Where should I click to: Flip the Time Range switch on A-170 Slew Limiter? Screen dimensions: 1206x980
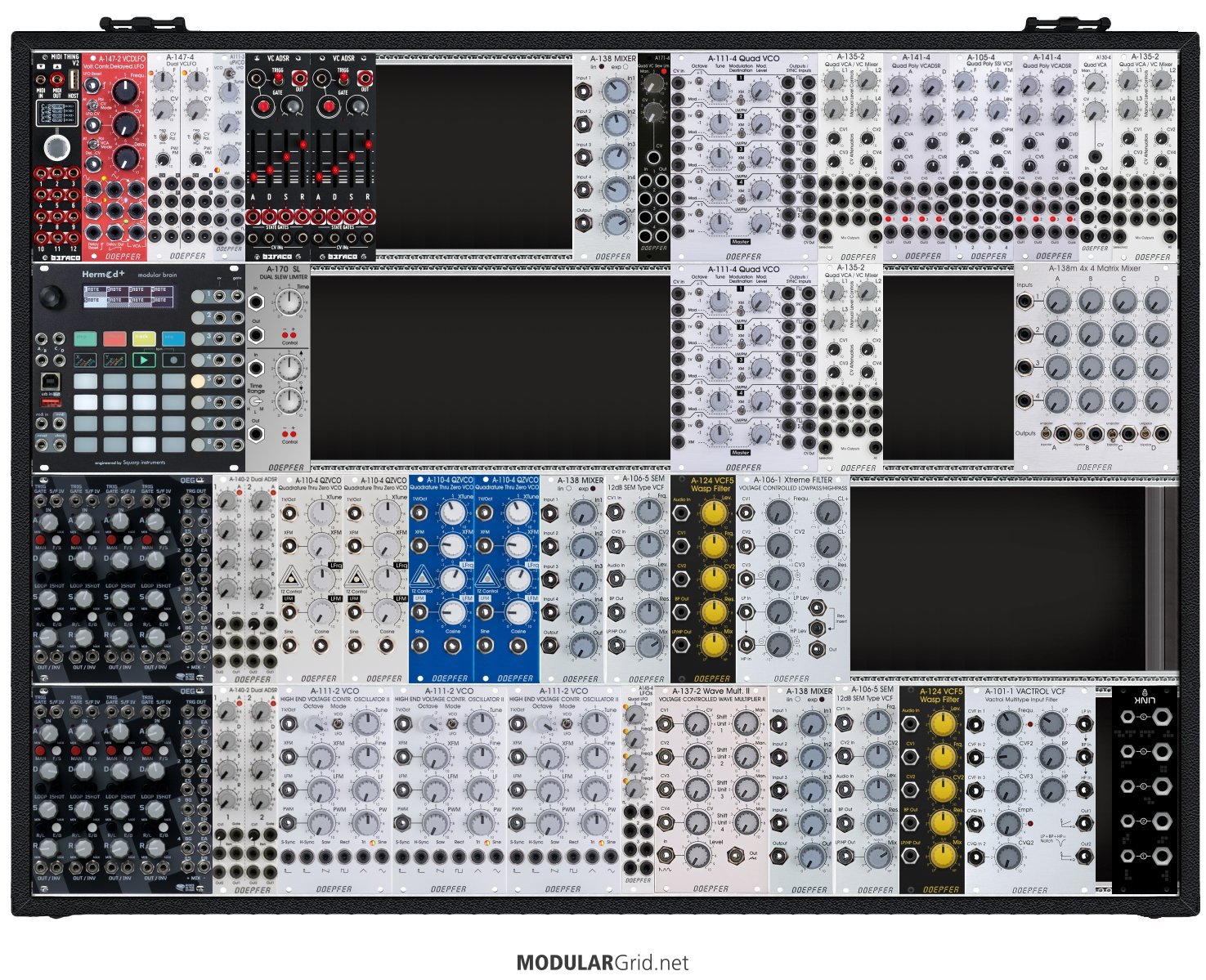tap(257, 402)
